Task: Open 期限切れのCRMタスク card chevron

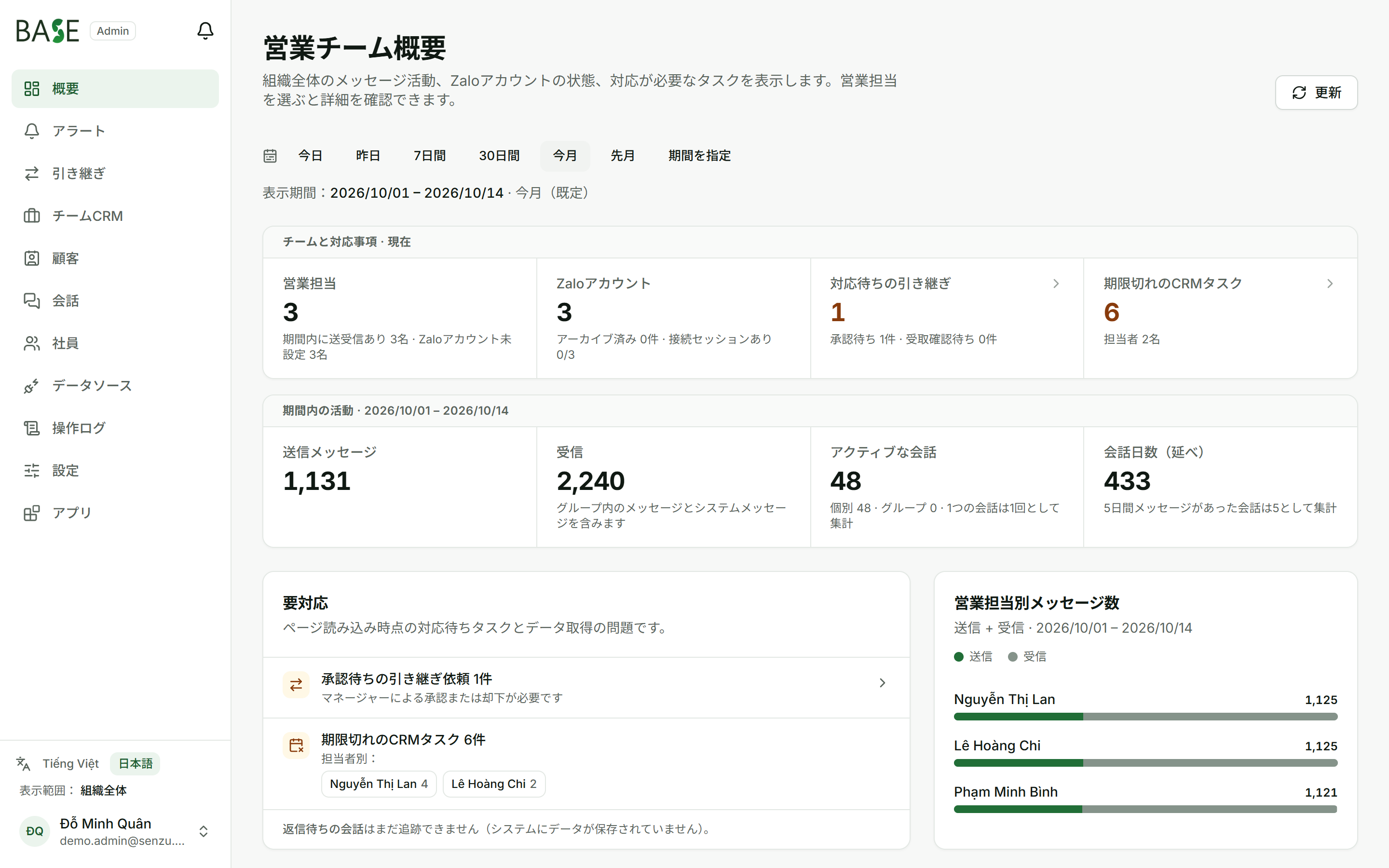Action: pyautogui.click(x=1330, y=284)
